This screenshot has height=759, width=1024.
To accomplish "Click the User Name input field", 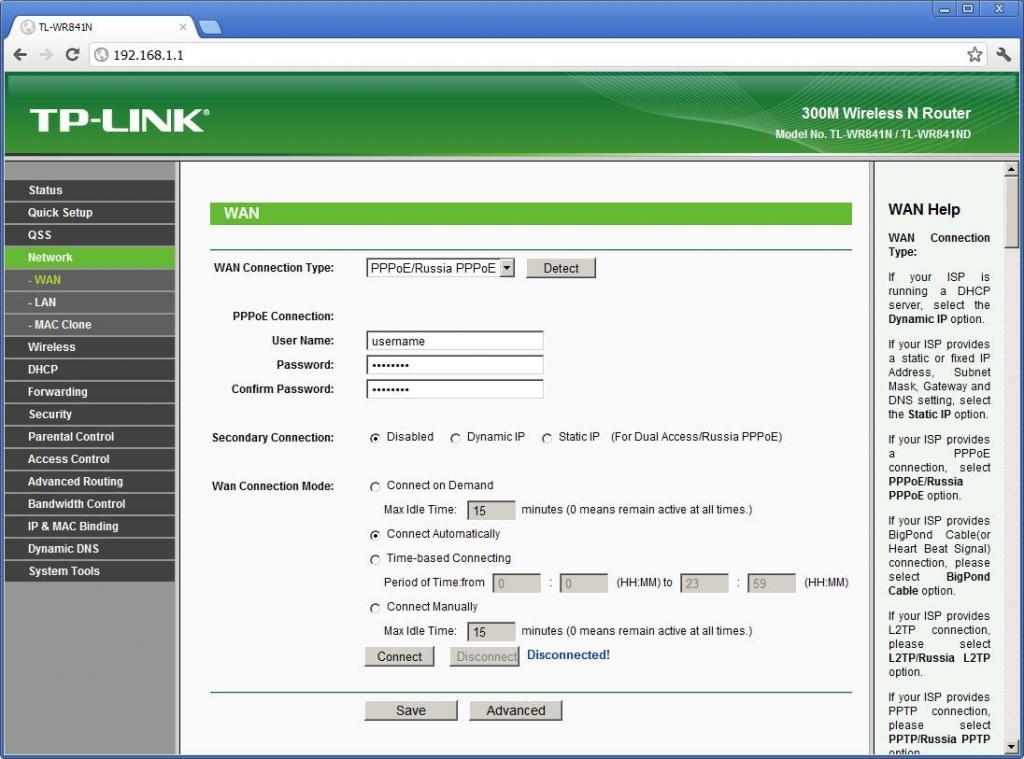I will [455, 341].
